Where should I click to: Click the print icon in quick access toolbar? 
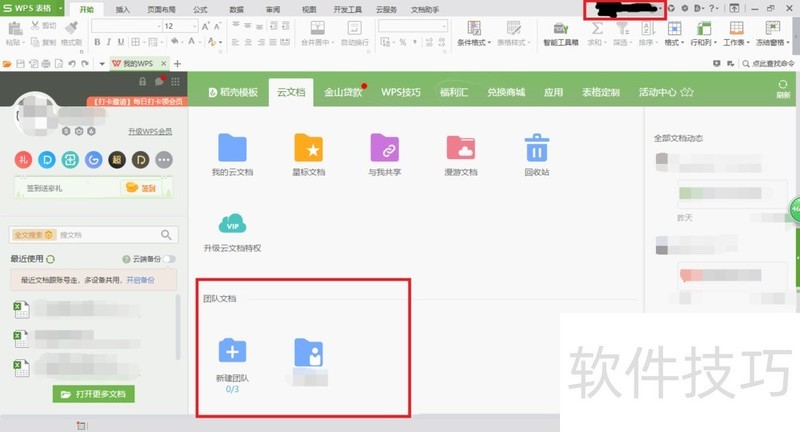pyautogui.click(x=46, y=64)
